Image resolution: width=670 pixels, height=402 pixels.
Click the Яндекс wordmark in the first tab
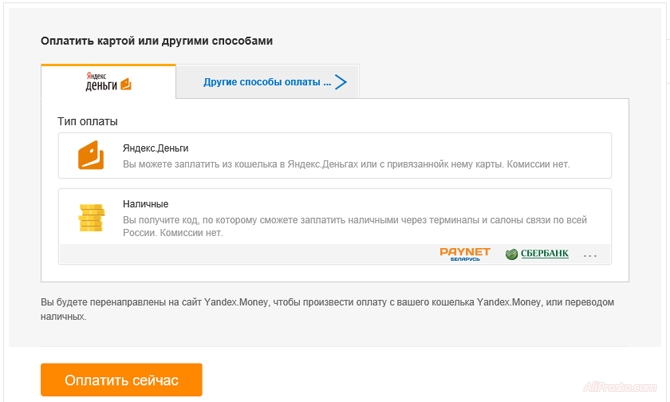(100, 74)
